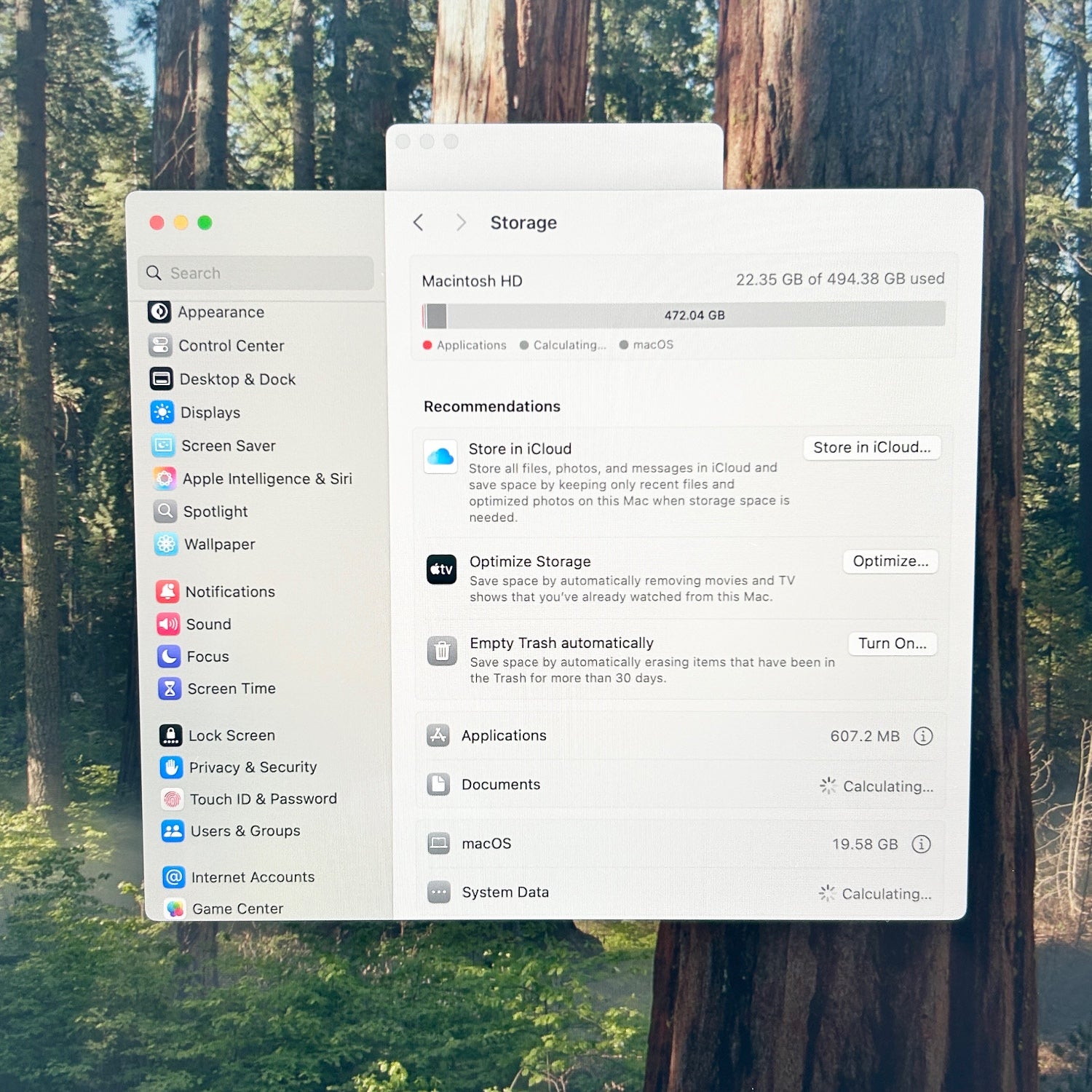Open Wallpaper settings icon

[x=166, y=544]
